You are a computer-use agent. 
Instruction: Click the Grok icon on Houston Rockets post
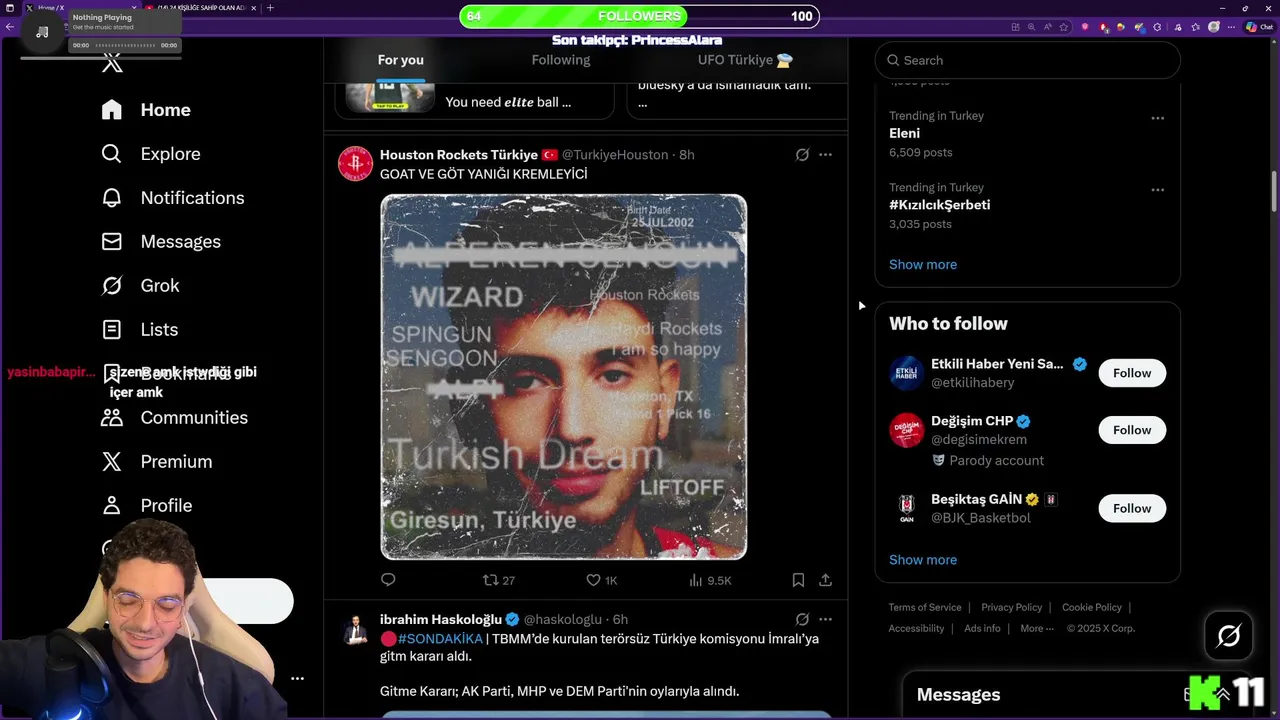click(x=802, y=155)
